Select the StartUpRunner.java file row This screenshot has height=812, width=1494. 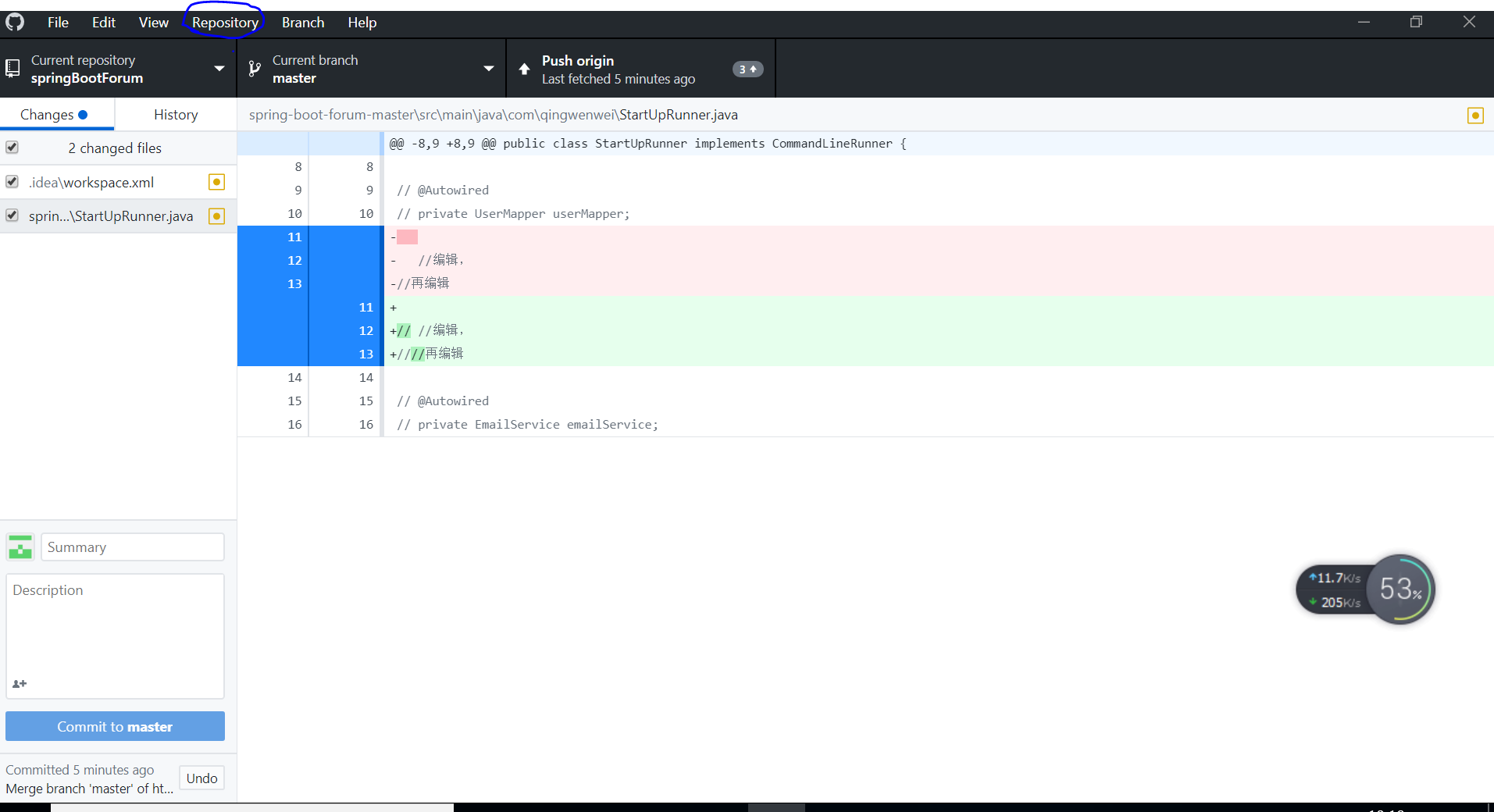coord(118,216)
